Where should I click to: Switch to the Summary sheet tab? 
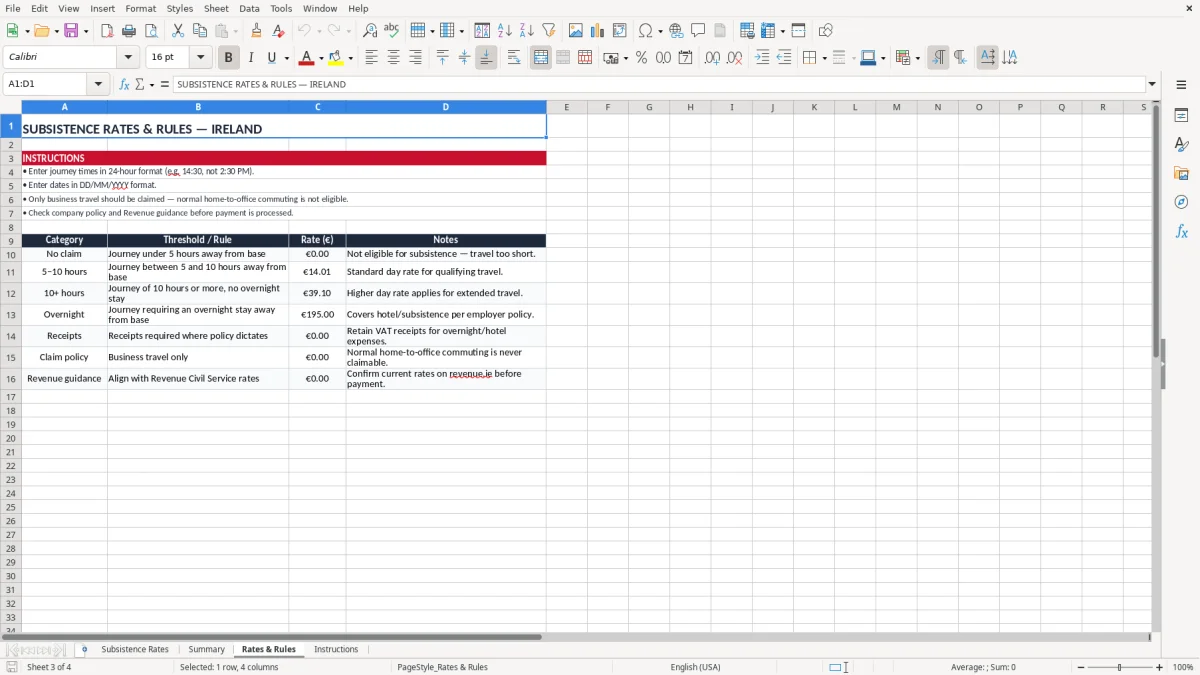point(207,649)
